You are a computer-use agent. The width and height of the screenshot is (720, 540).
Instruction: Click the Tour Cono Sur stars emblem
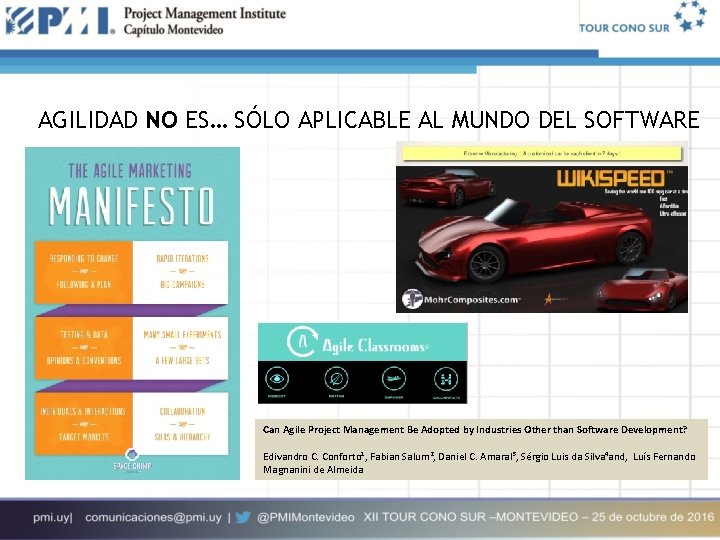click(690, 16)
